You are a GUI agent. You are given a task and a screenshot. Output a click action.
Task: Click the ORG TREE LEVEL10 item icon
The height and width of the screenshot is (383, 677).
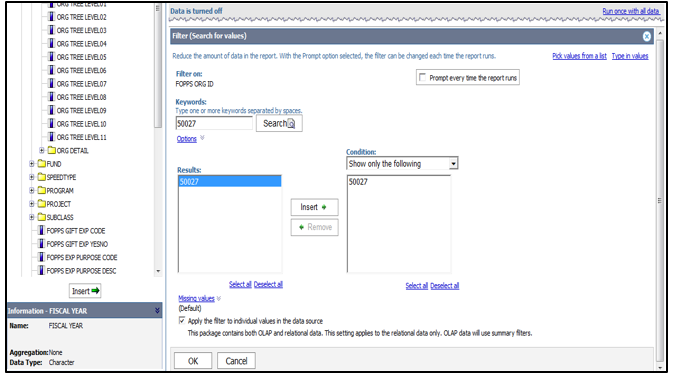[x=51, y=124]
